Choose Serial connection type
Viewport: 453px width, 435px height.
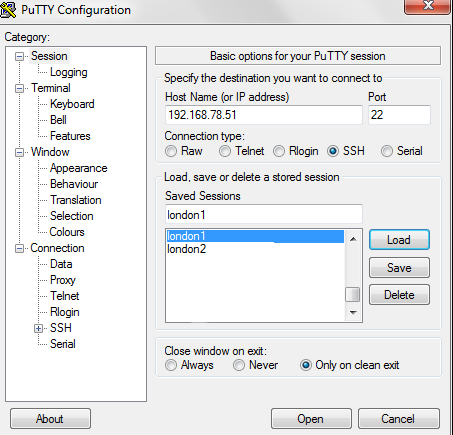coord(387,151)
